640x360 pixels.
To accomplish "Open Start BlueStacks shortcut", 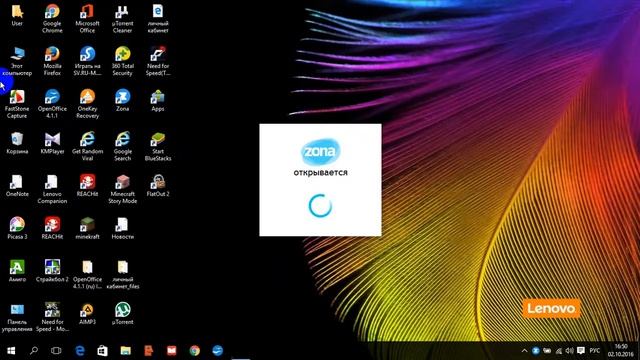I will pos(158,147).
